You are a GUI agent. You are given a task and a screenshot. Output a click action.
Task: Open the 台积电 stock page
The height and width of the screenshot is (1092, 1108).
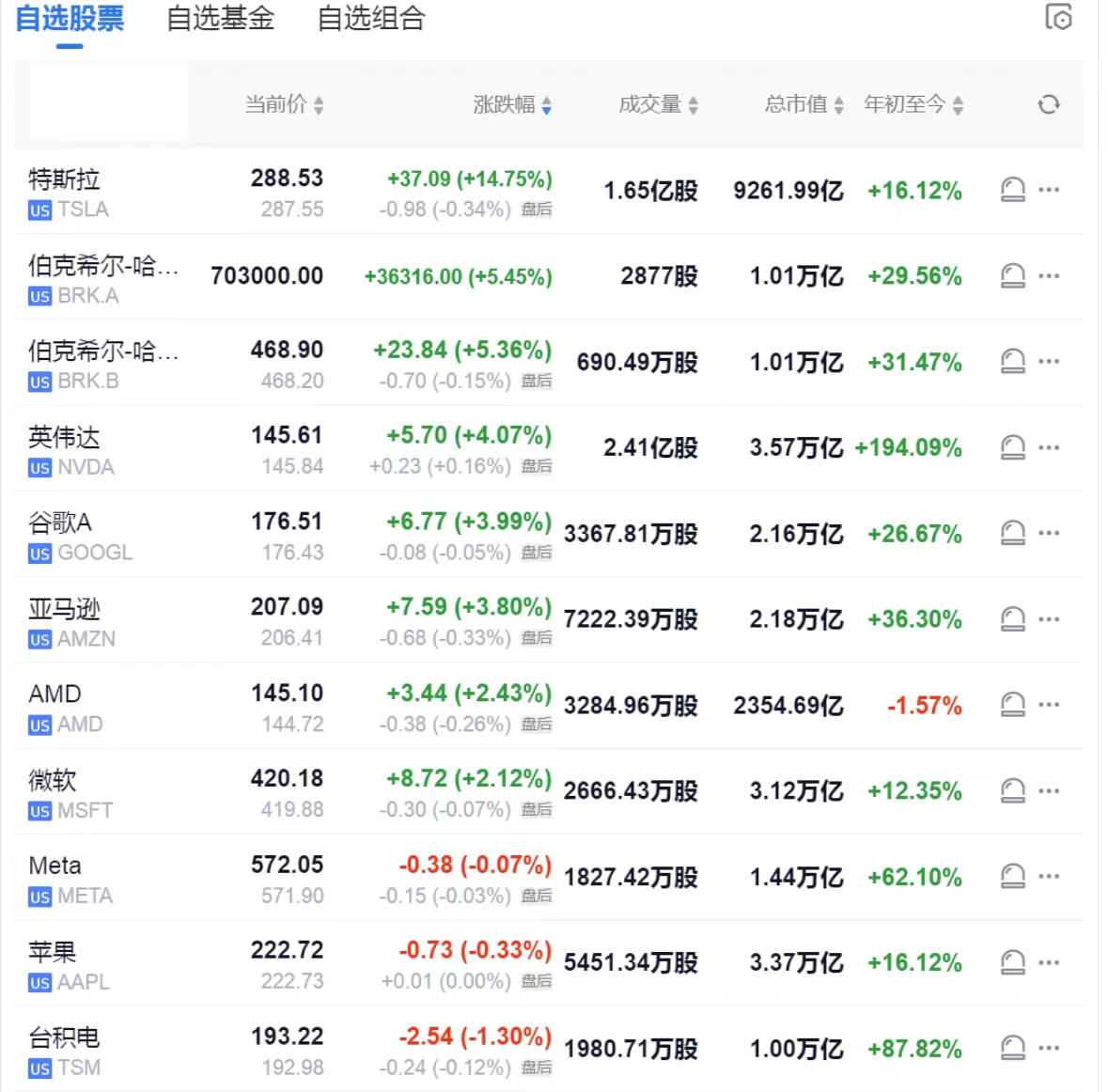[x=64, y=1037]
